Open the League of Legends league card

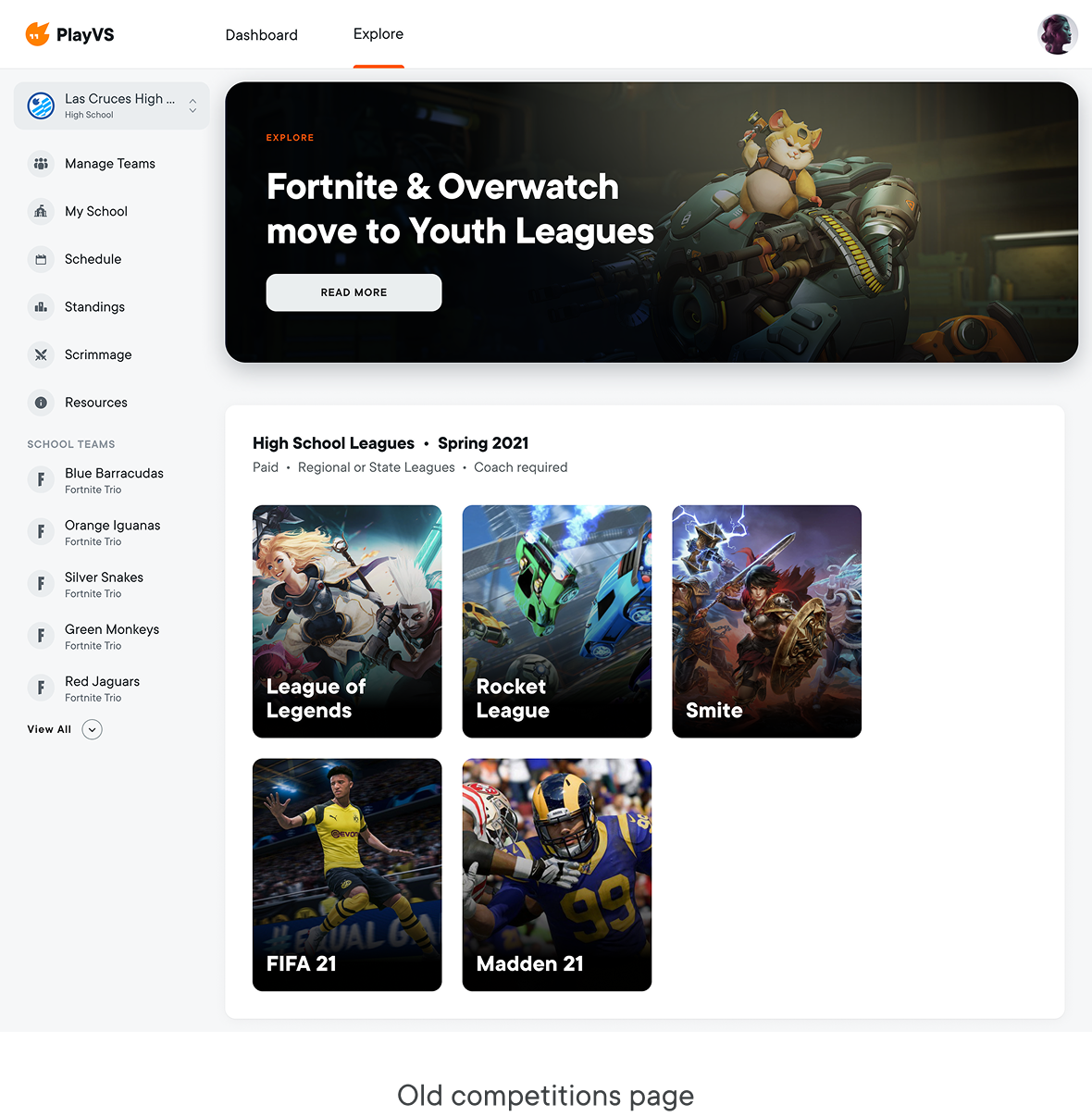point(347,621)
